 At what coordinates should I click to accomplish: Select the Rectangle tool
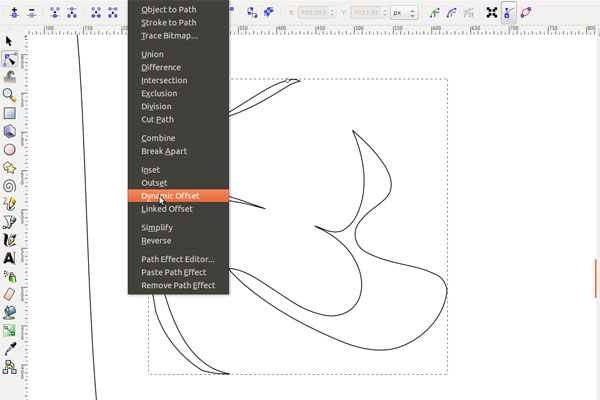10,113
